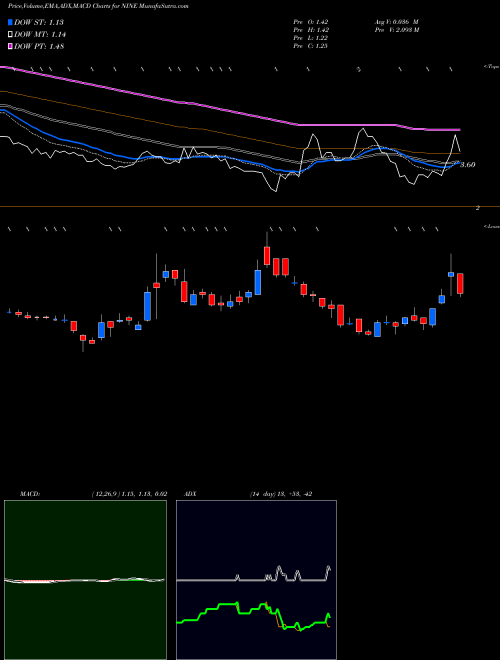
Task: Open the MACD indicator chart panel
Action: click(x=85, y=580)
